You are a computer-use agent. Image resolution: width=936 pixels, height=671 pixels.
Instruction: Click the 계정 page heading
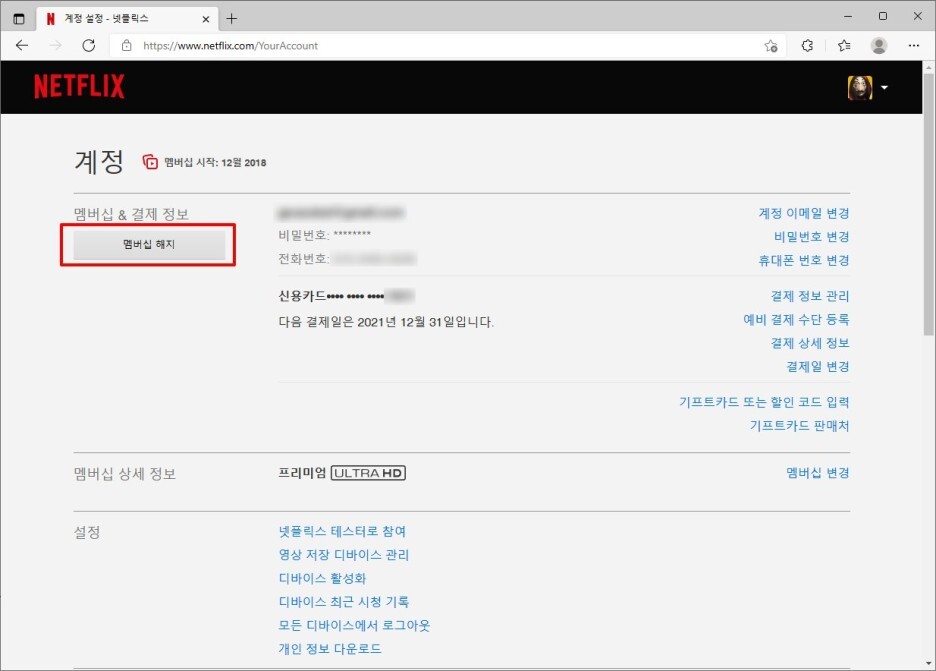[99, 161]
